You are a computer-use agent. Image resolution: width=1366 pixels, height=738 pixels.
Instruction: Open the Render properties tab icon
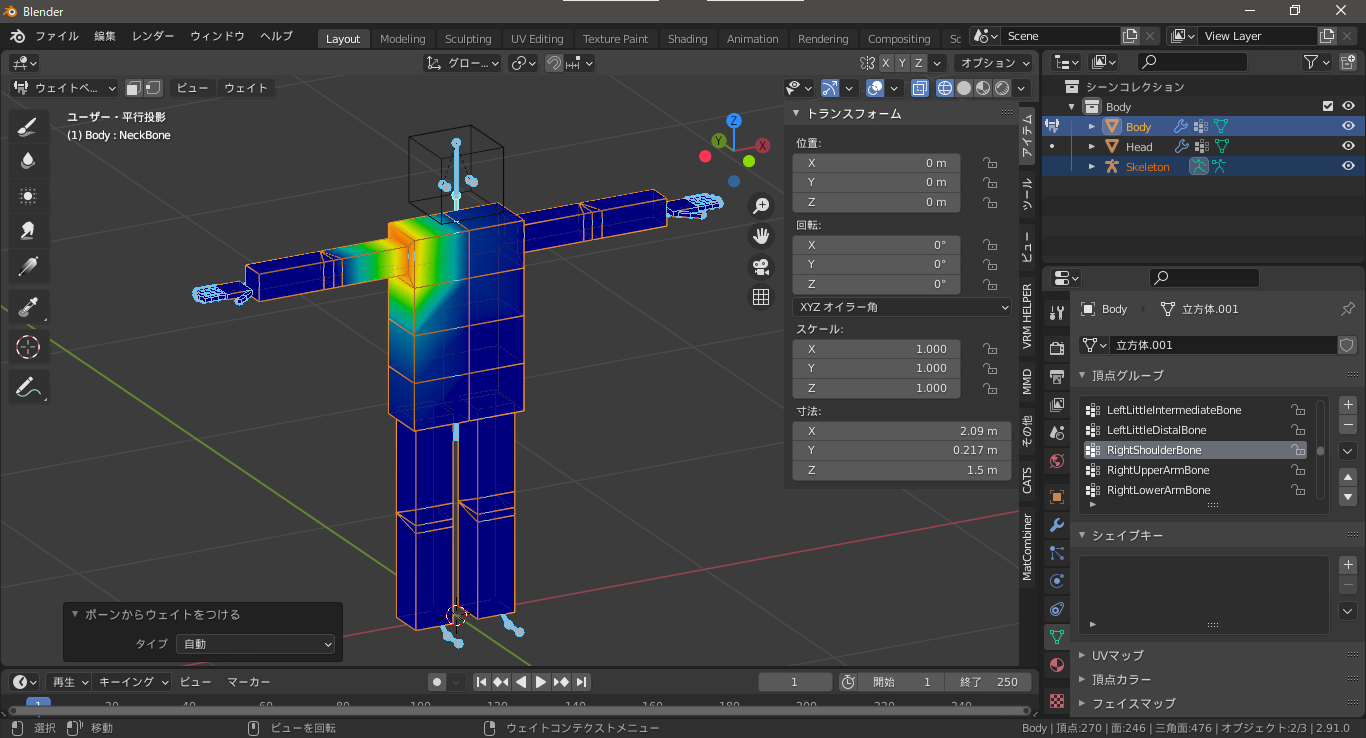pyautogui.click(x=1056, y=348)
